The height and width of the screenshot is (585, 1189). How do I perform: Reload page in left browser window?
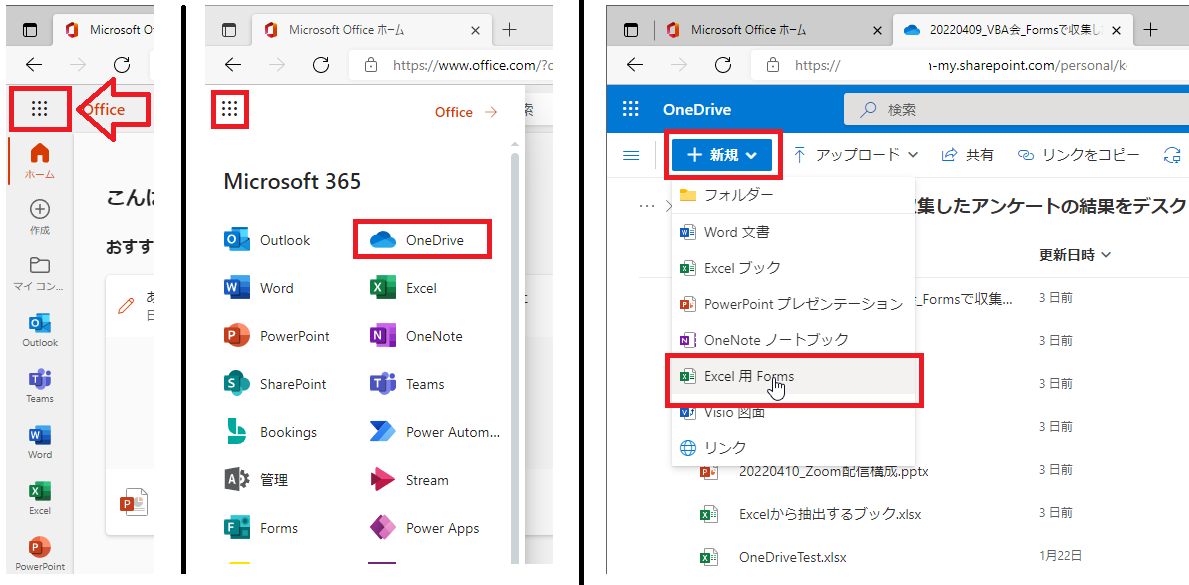pos(121,64)
